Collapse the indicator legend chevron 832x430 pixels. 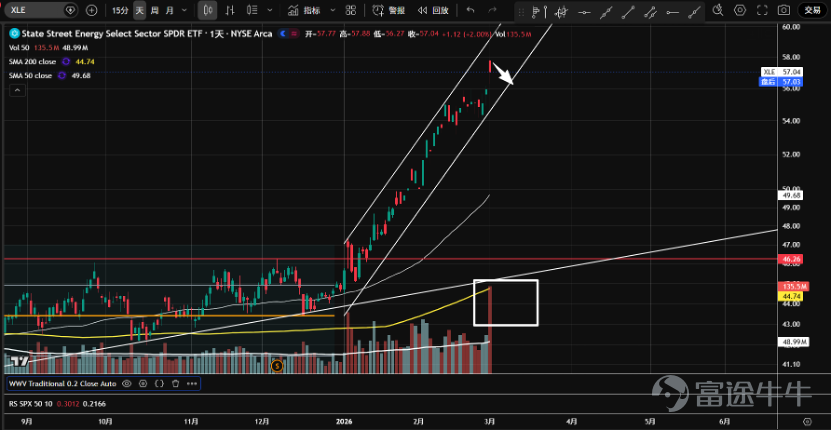click(x=18, y=91)
